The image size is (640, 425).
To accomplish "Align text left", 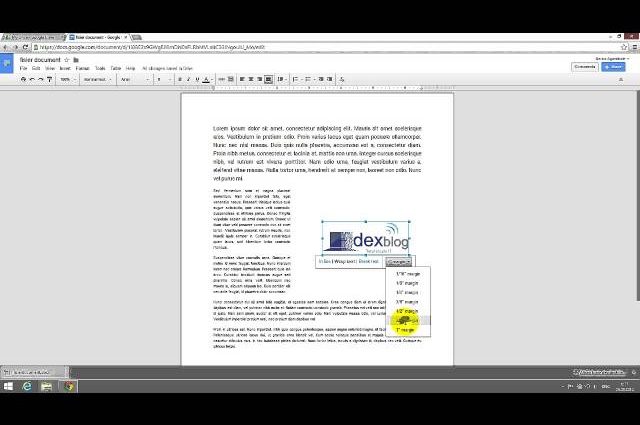I will (x=242, y=79).
